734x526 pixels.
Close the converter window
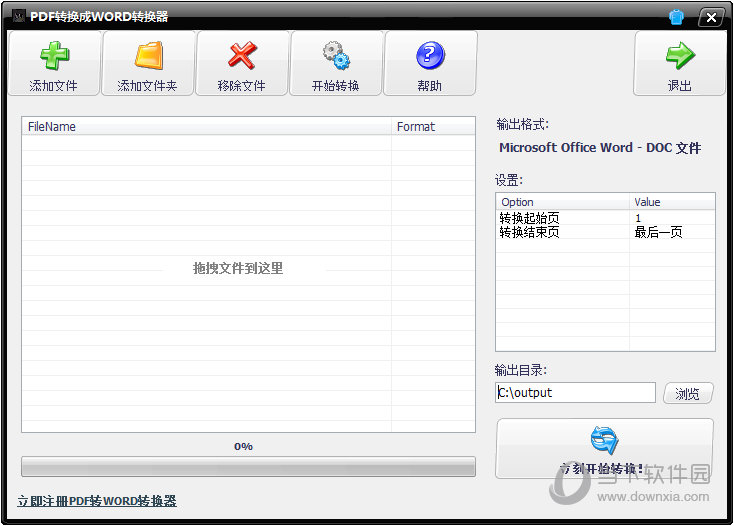click(x=711, y=18)
